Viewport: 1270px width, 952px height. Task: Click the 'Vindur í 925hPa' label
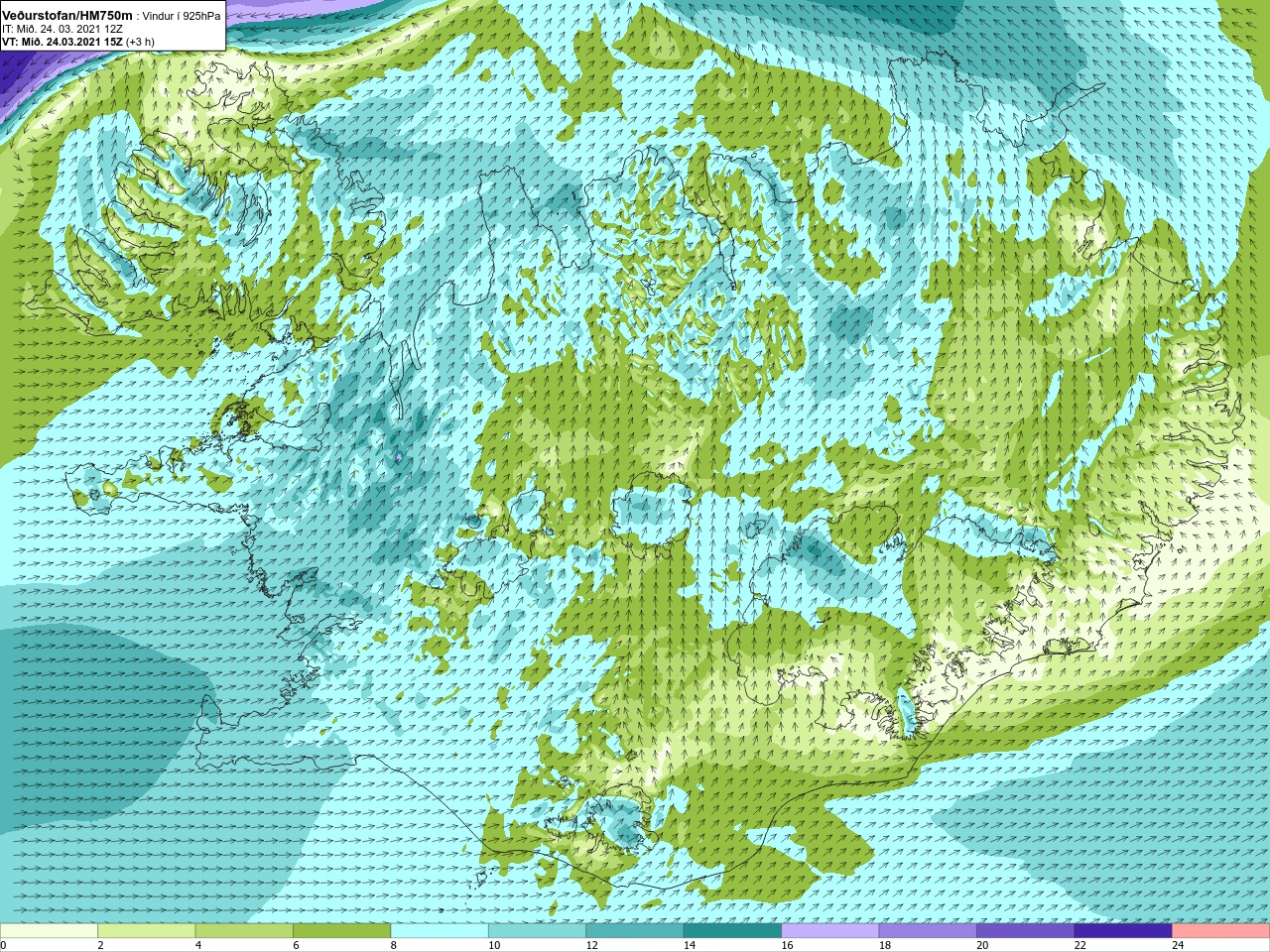tap(182, 16)
